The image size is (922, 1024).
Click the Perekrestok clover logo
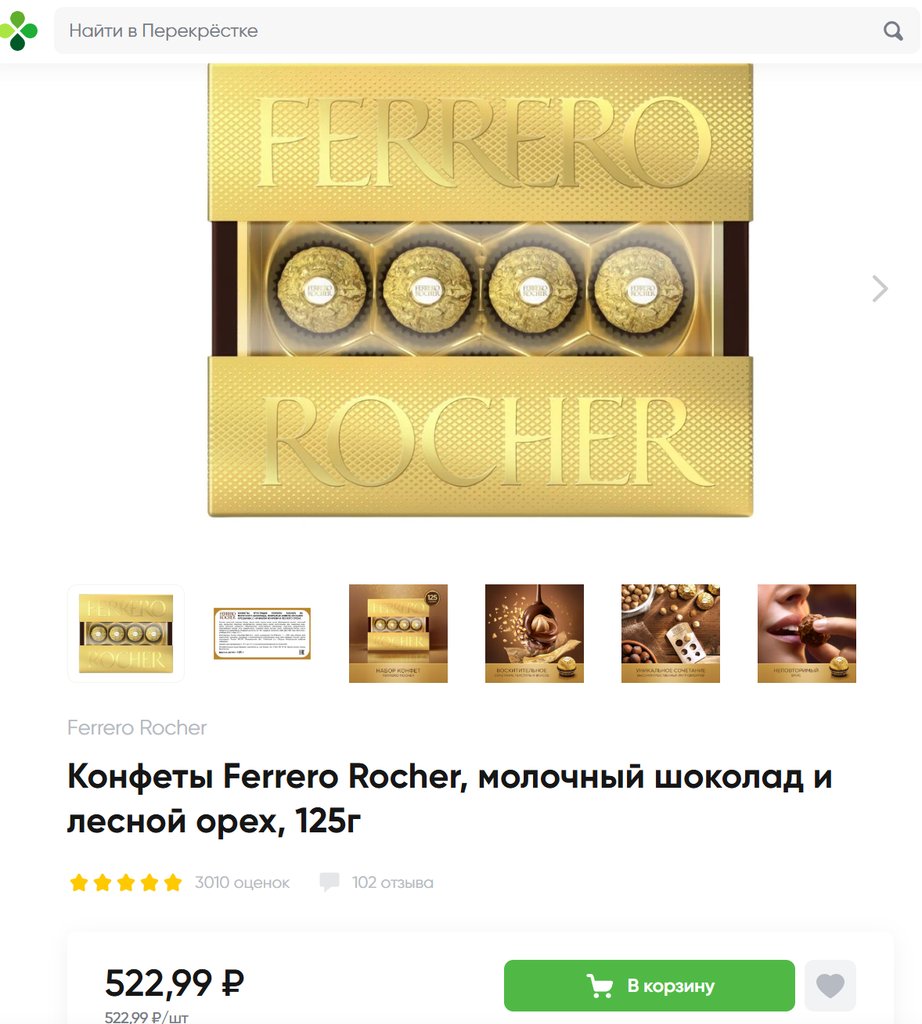(x=18, y=31)
